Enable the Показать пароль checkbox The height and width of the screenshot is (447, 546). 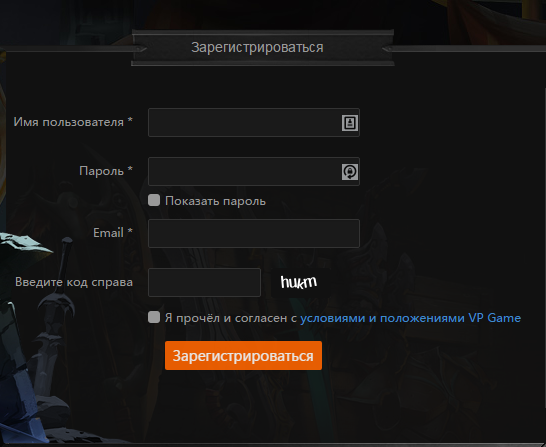[154, 200]
